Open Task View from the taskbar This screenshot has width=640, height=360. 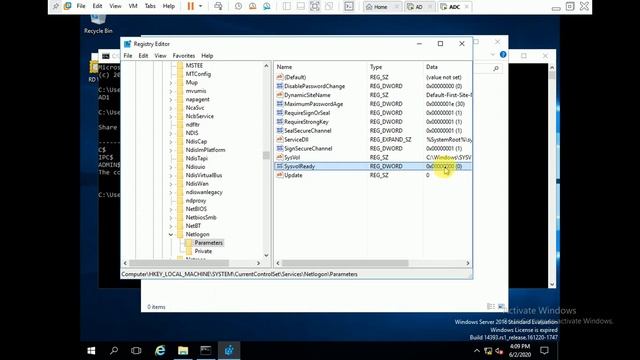point(136,351)
